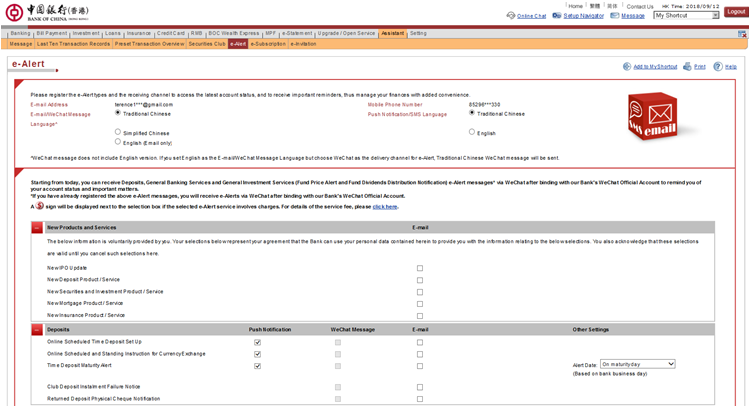Screen dimensions: 750x411
Task: Select Traditional Chinese for E-mail language
Action: [x=118, y=113]
